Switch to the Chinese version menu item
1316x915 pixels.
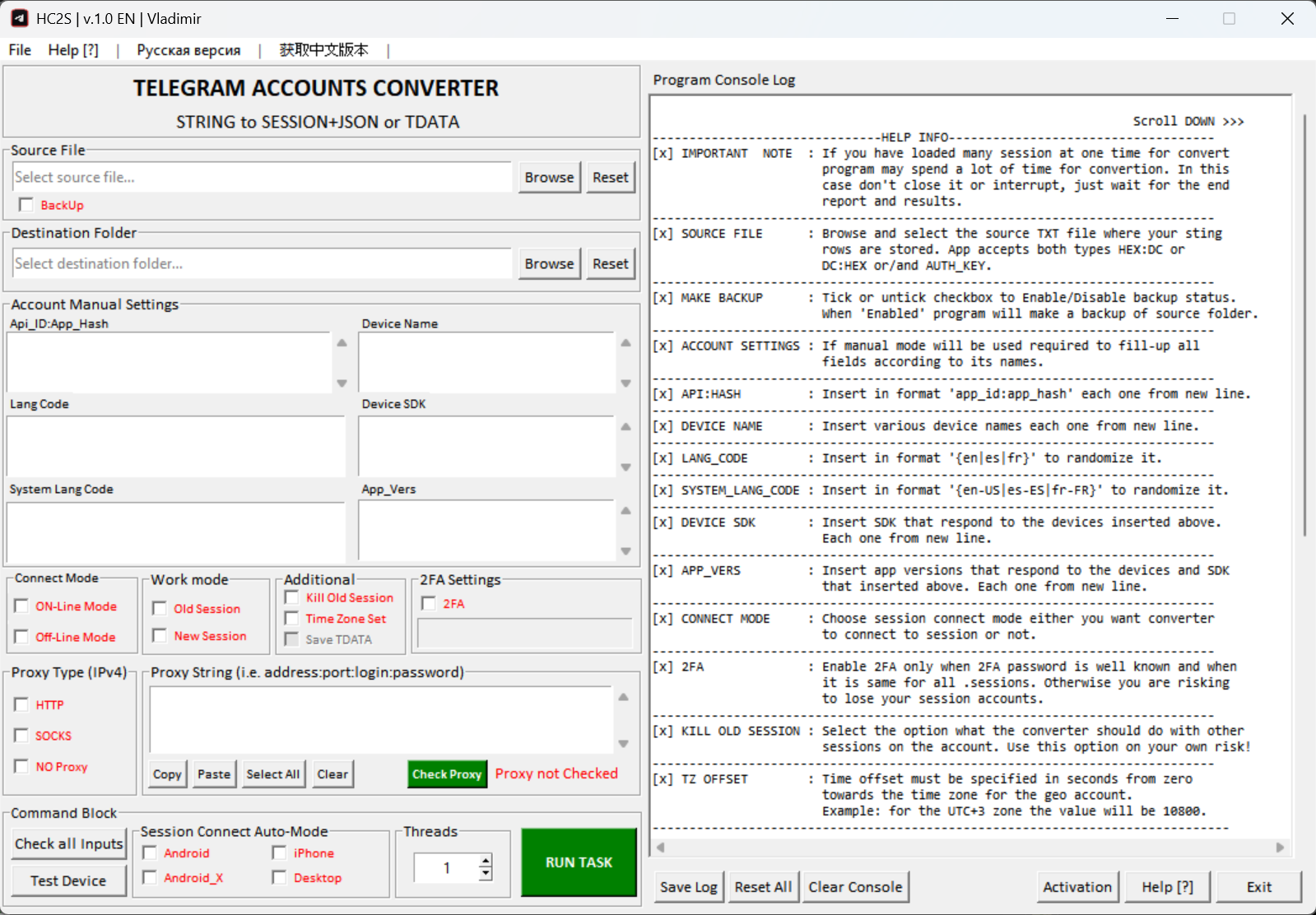[x=323, y=50]
